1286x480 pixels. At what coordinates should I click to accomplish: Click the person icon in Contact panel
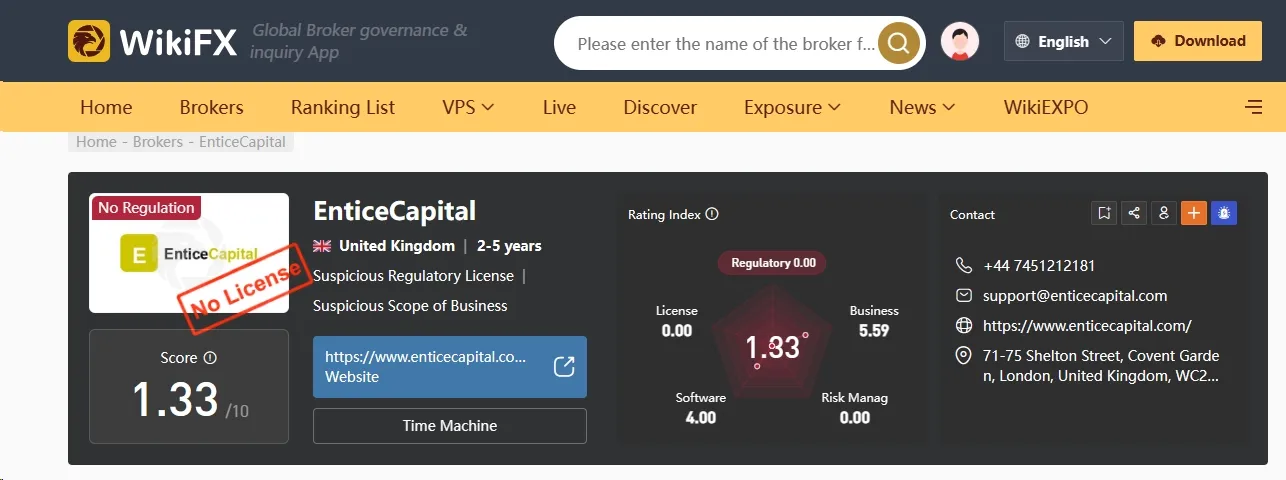1163,213
